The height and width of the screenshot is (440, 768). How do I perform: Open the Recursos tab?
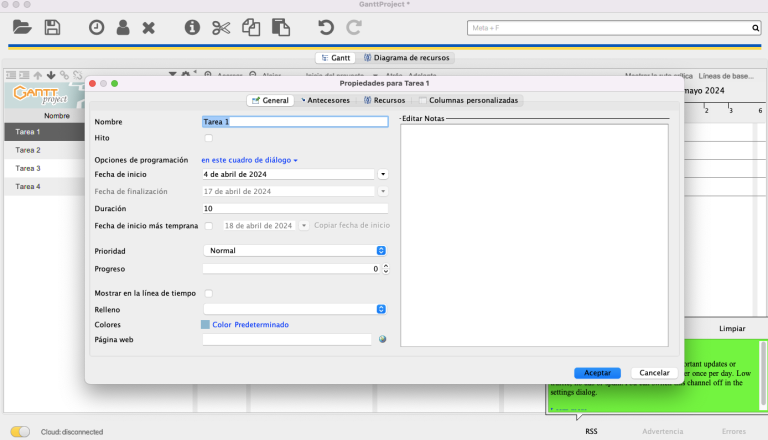[384, 100]
